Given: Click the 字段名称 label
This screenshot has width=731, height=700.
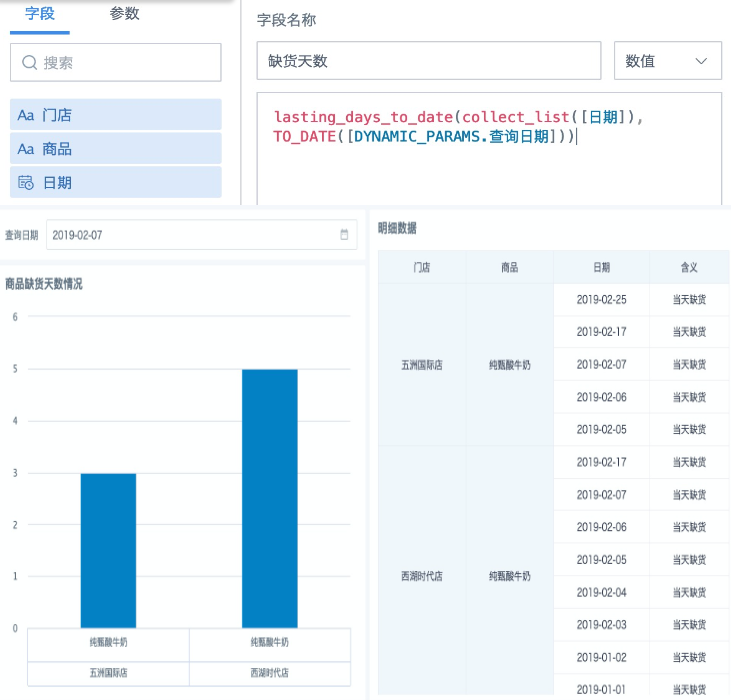Looking at the screenshot, I should (286, 20).
